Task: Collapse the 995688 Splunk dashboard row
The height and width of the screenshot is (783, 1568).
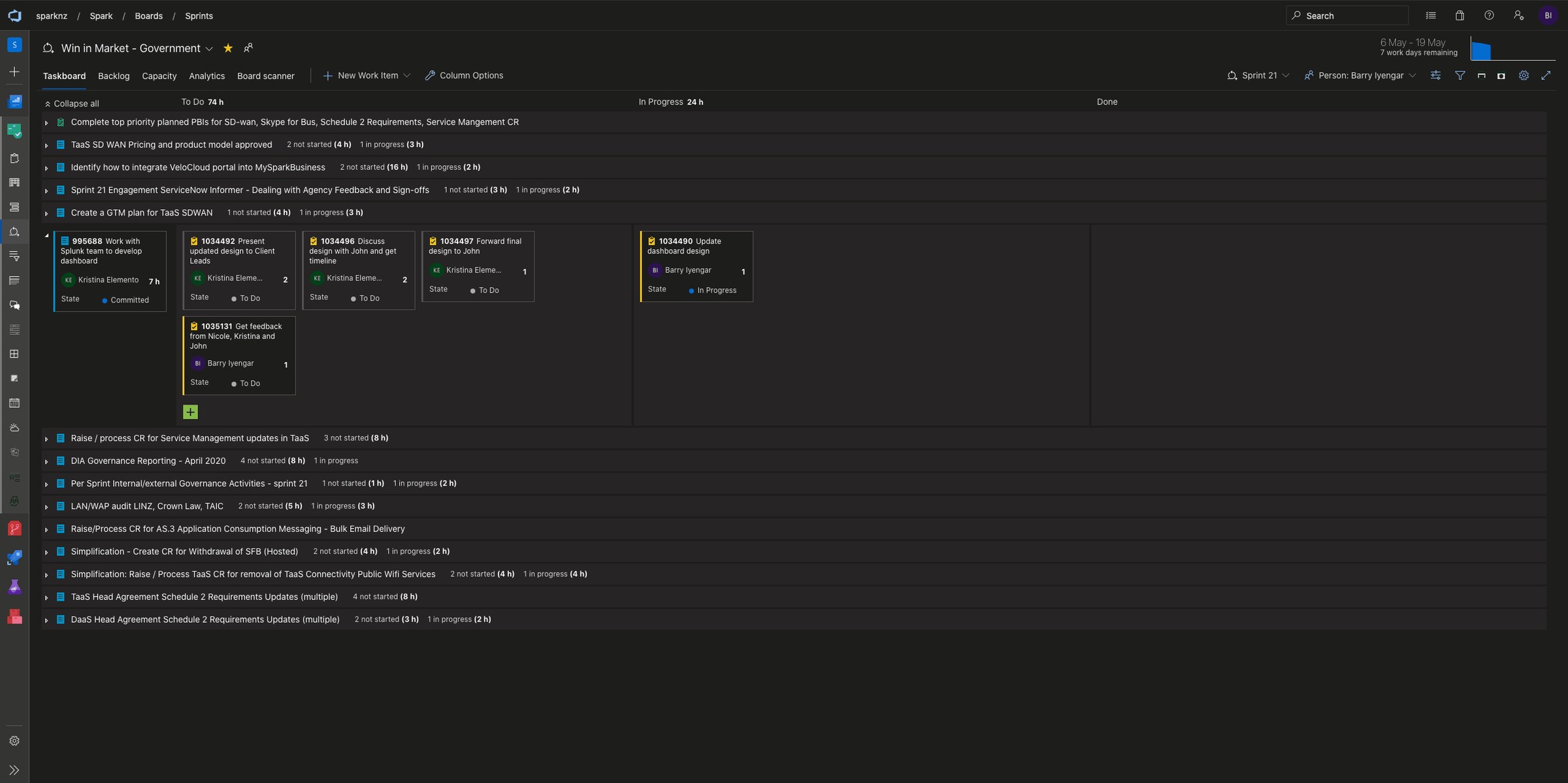Action: click(x=46, y=235)
